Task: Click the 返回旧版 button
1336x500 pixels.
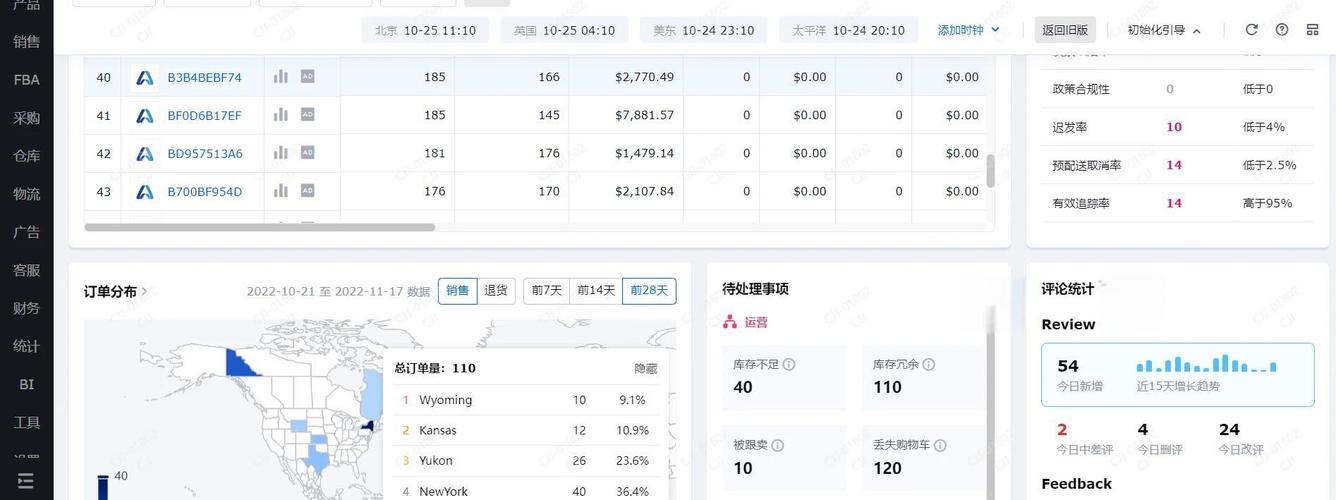Action: pos(1066,30)
